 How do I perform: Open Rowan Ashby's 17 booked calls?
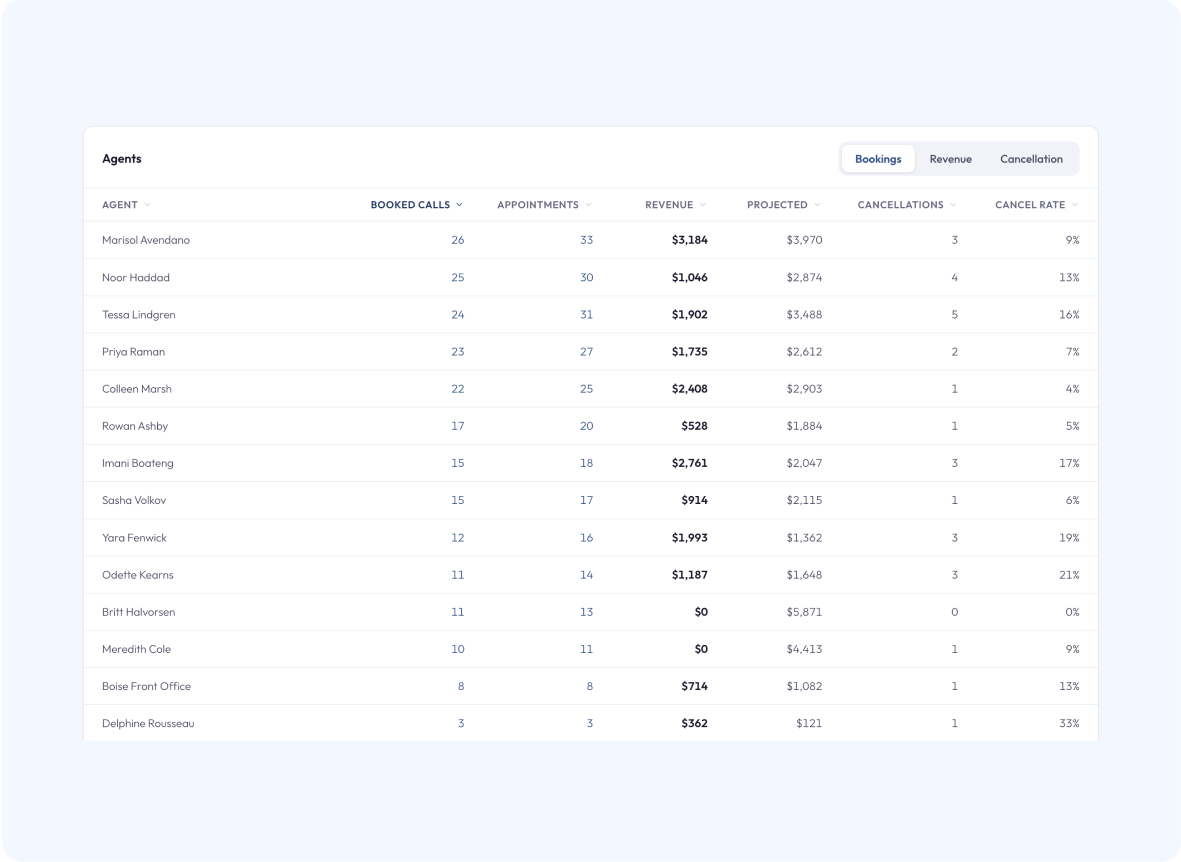coord(457,426)
